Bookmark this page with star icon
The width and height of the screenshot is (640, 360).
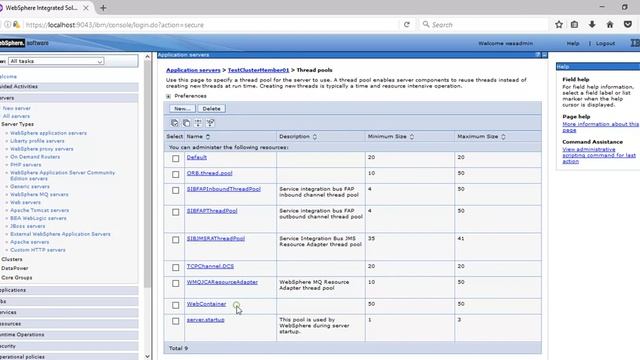[x=559, y=24]
